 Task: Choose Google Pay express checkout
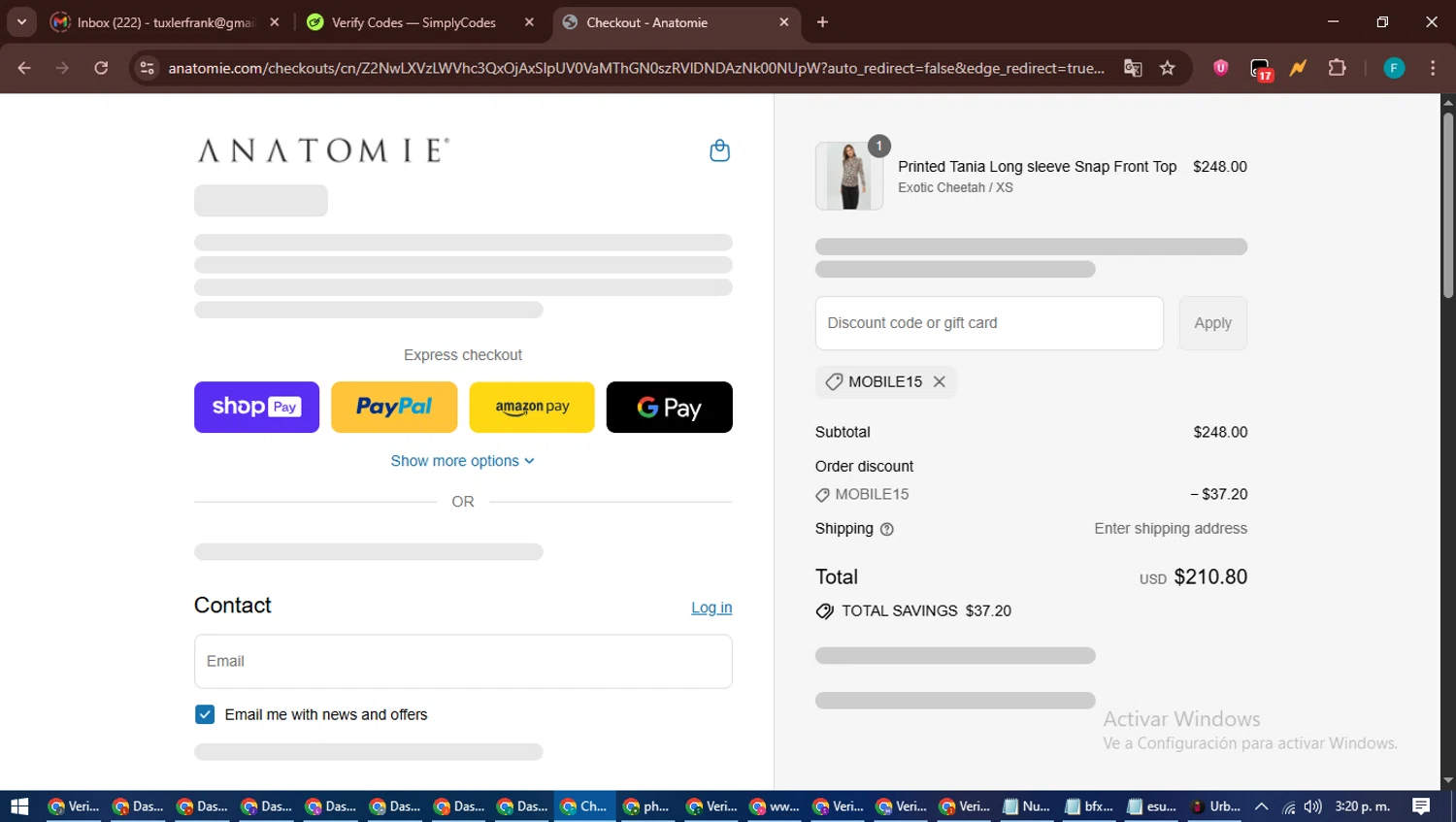[x=670, y=408]
